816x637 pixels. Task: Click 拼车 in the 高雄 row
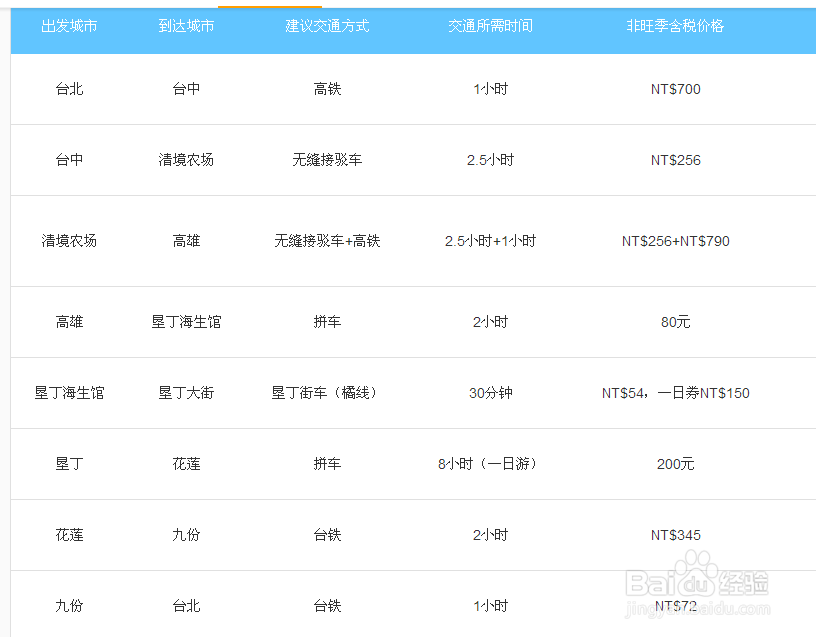point(327,322)
